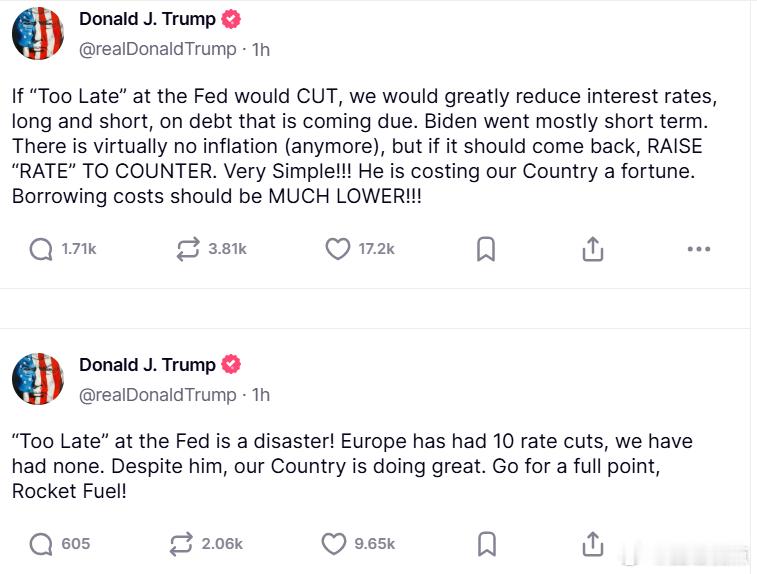Bookmark the second post about Rocket Fuel

486,544
